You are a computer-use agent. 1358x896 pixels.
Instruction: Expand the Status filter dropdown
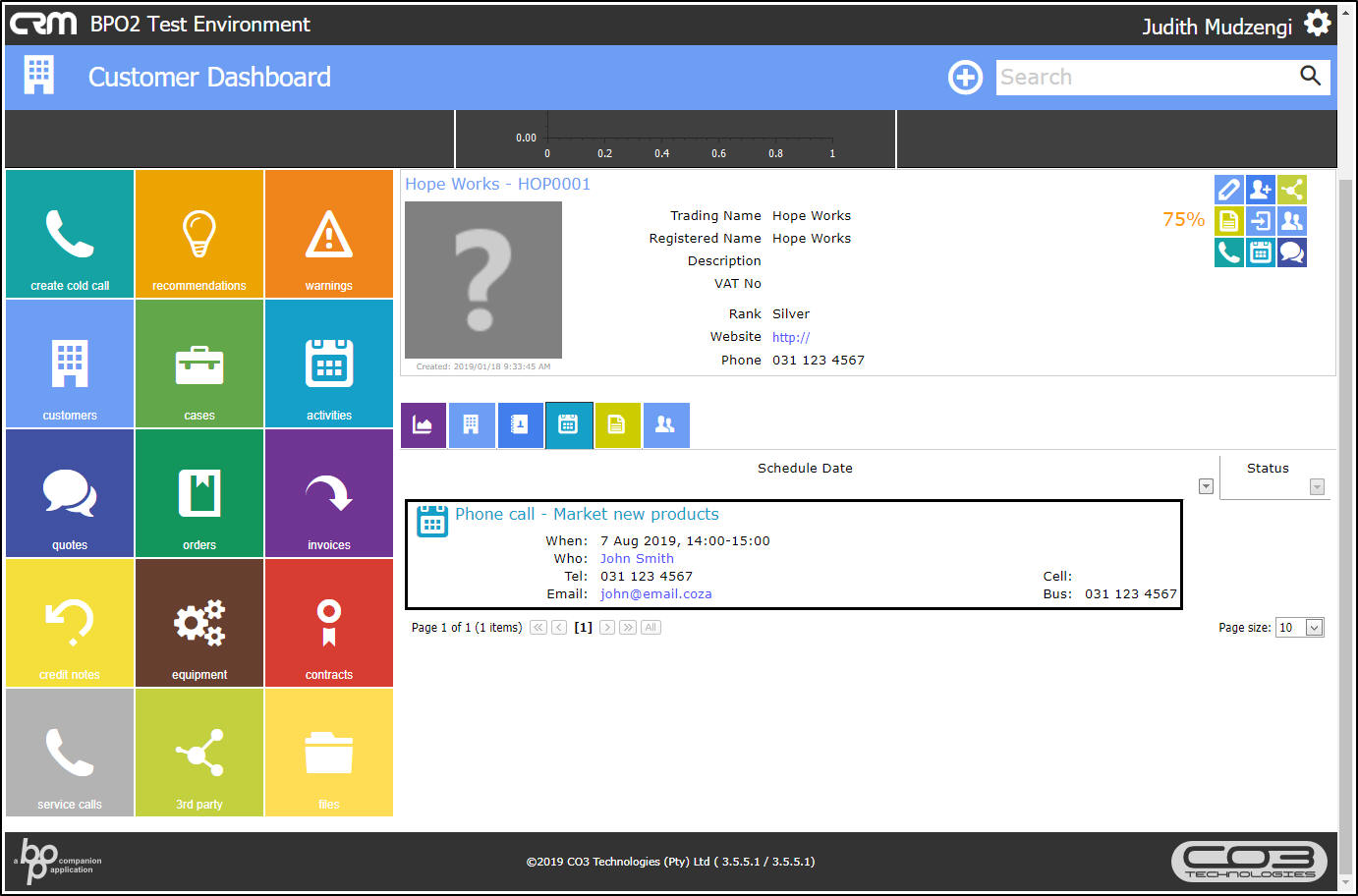(1317, 487)
